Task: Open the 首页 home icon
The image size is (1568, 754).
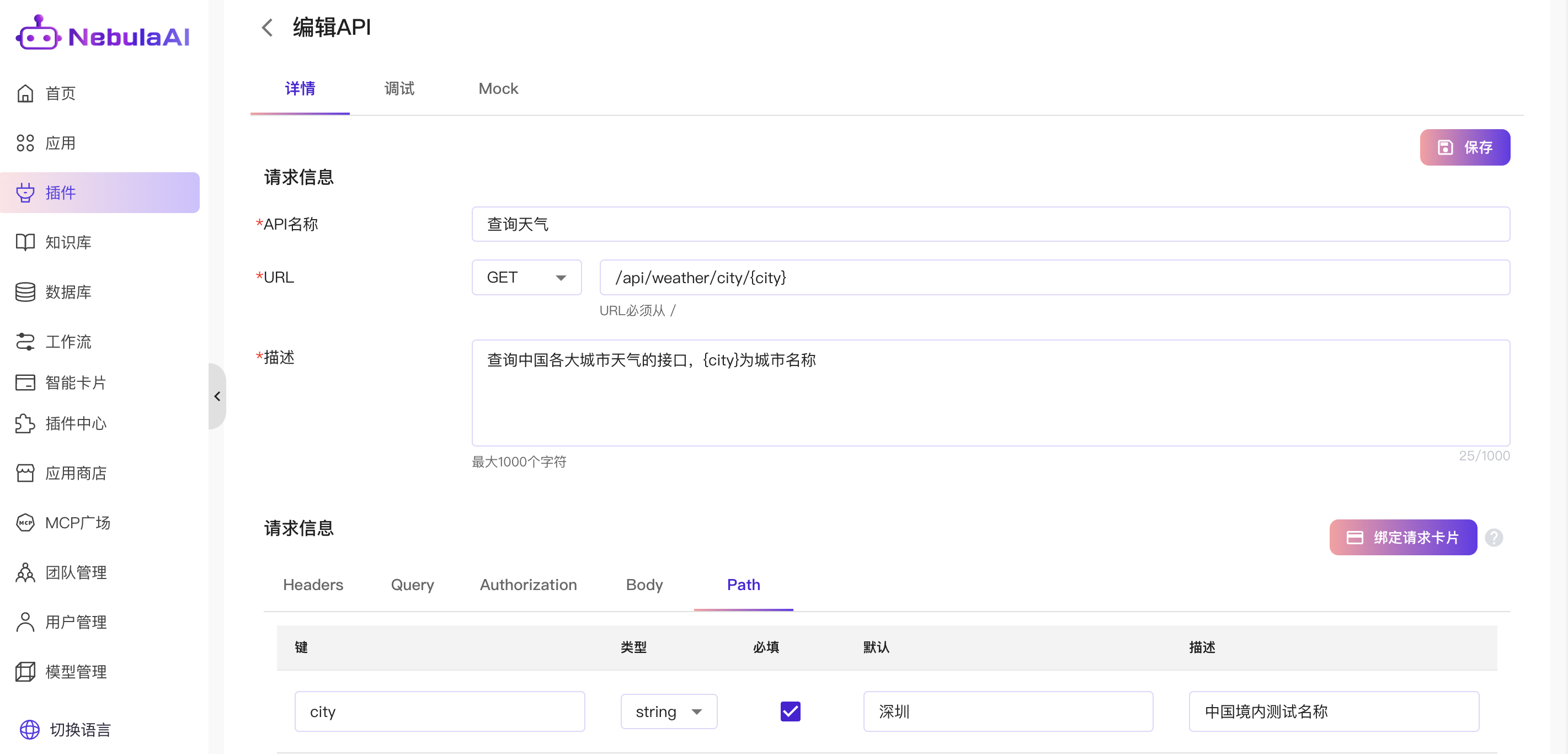Action: [25, 93]
